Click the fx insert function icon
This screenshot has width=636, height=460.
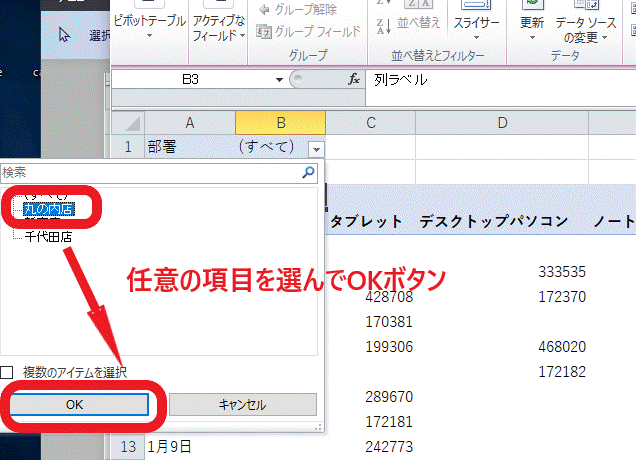(x=353, y=79)
